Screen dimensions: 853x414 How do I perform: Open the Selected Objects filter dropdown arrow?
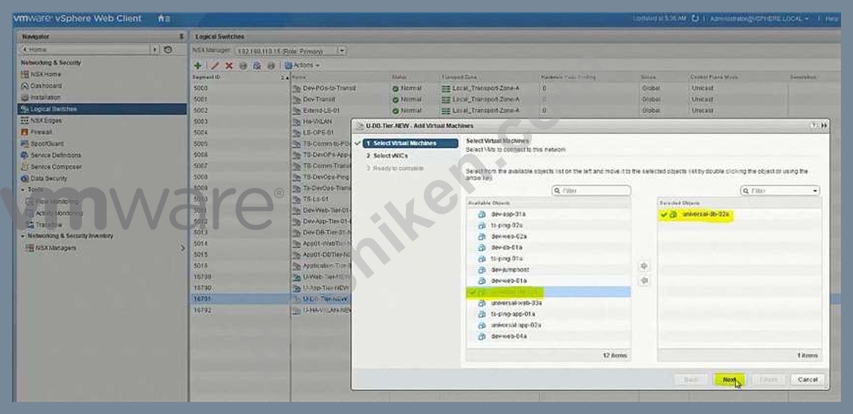[815, 191]
